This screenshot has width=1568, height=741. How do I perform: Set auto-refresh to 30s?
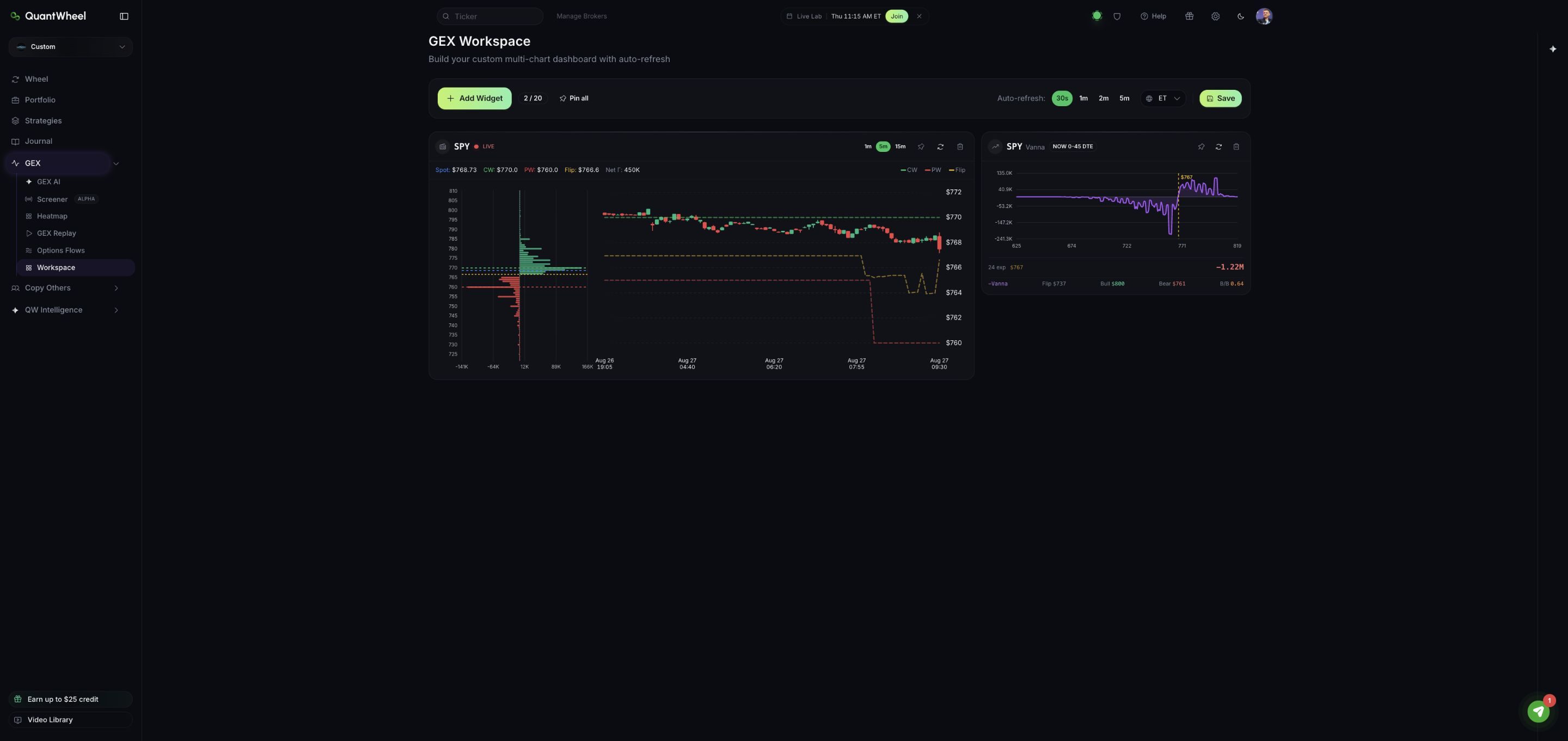pyautogui.click(x=1062, y=98)
